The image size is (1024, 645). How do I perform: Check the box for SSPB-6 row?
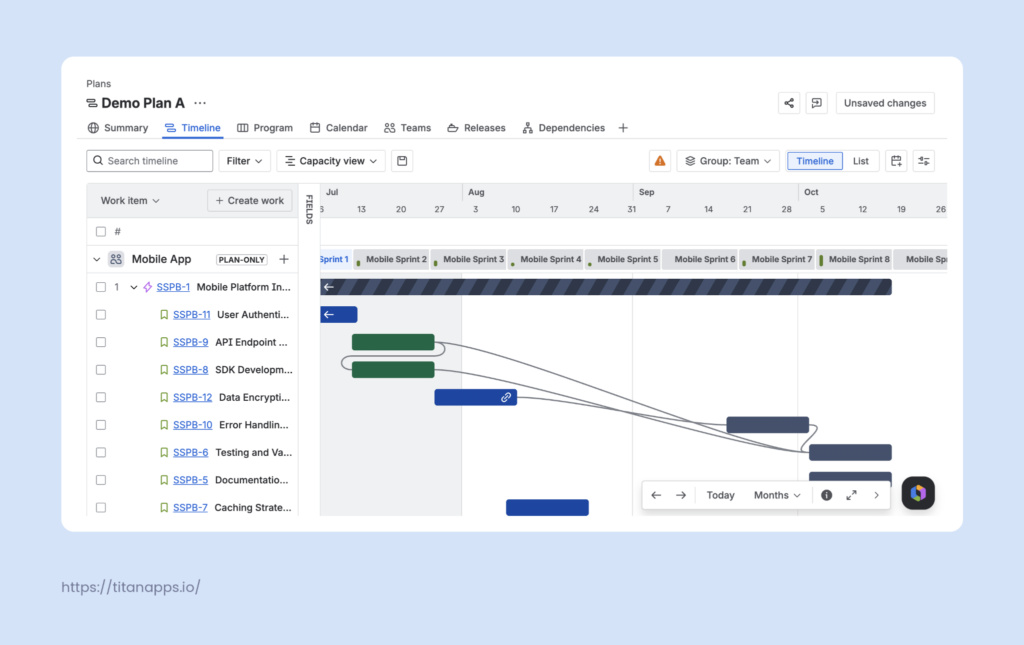tap(101, 452)
